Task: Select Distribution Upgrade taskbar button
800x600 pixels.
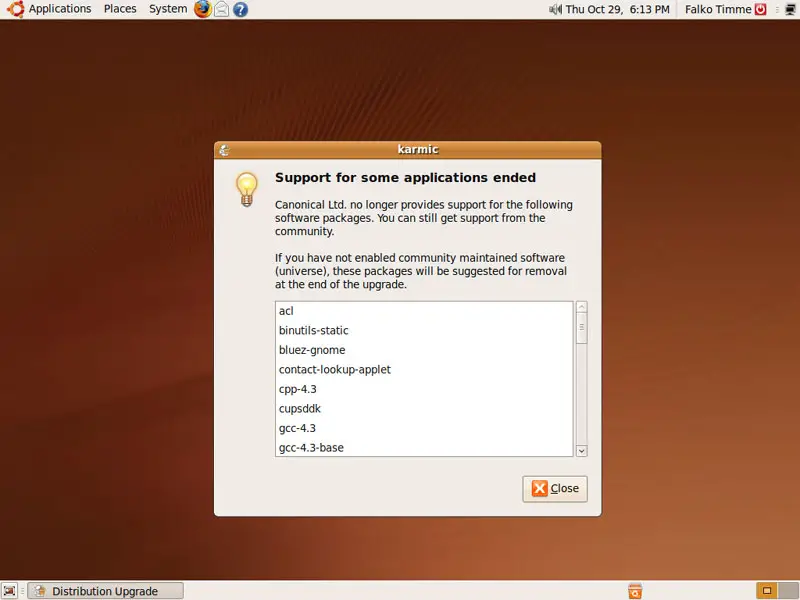Action: [x=105, y=591]
